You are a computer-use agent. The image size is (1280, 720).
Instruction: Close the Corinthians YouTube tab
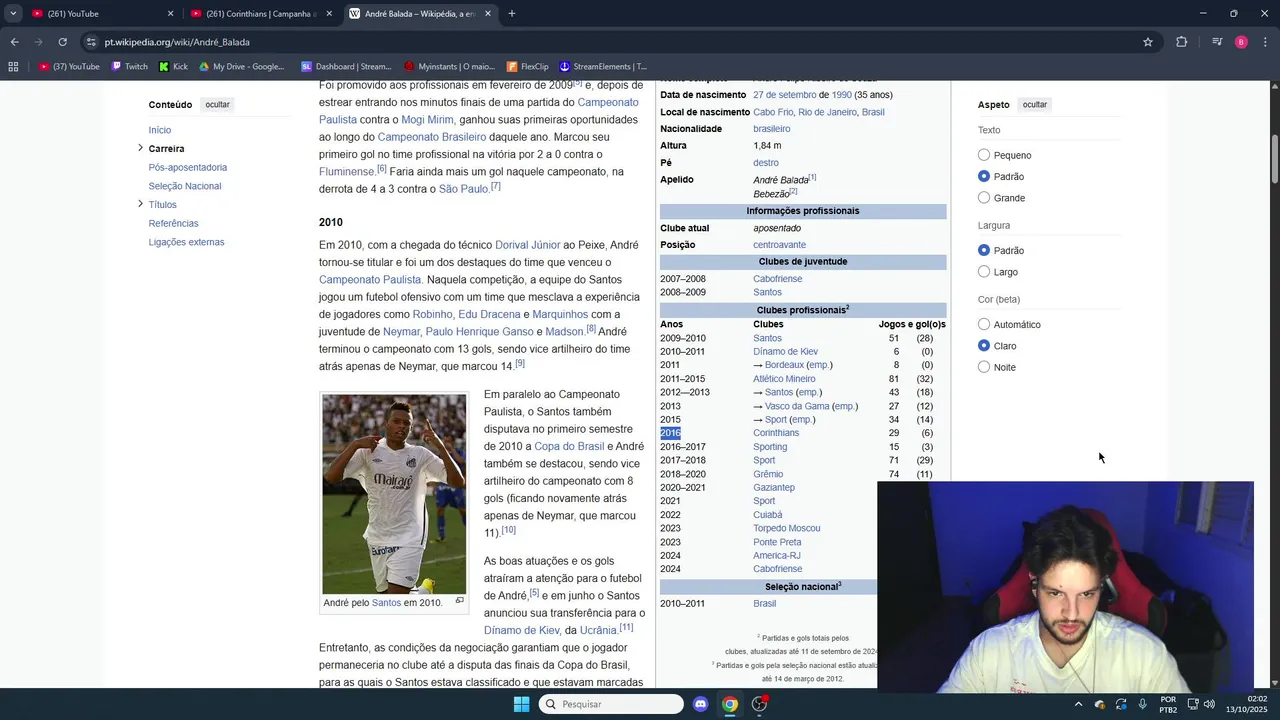coord(329,14)
